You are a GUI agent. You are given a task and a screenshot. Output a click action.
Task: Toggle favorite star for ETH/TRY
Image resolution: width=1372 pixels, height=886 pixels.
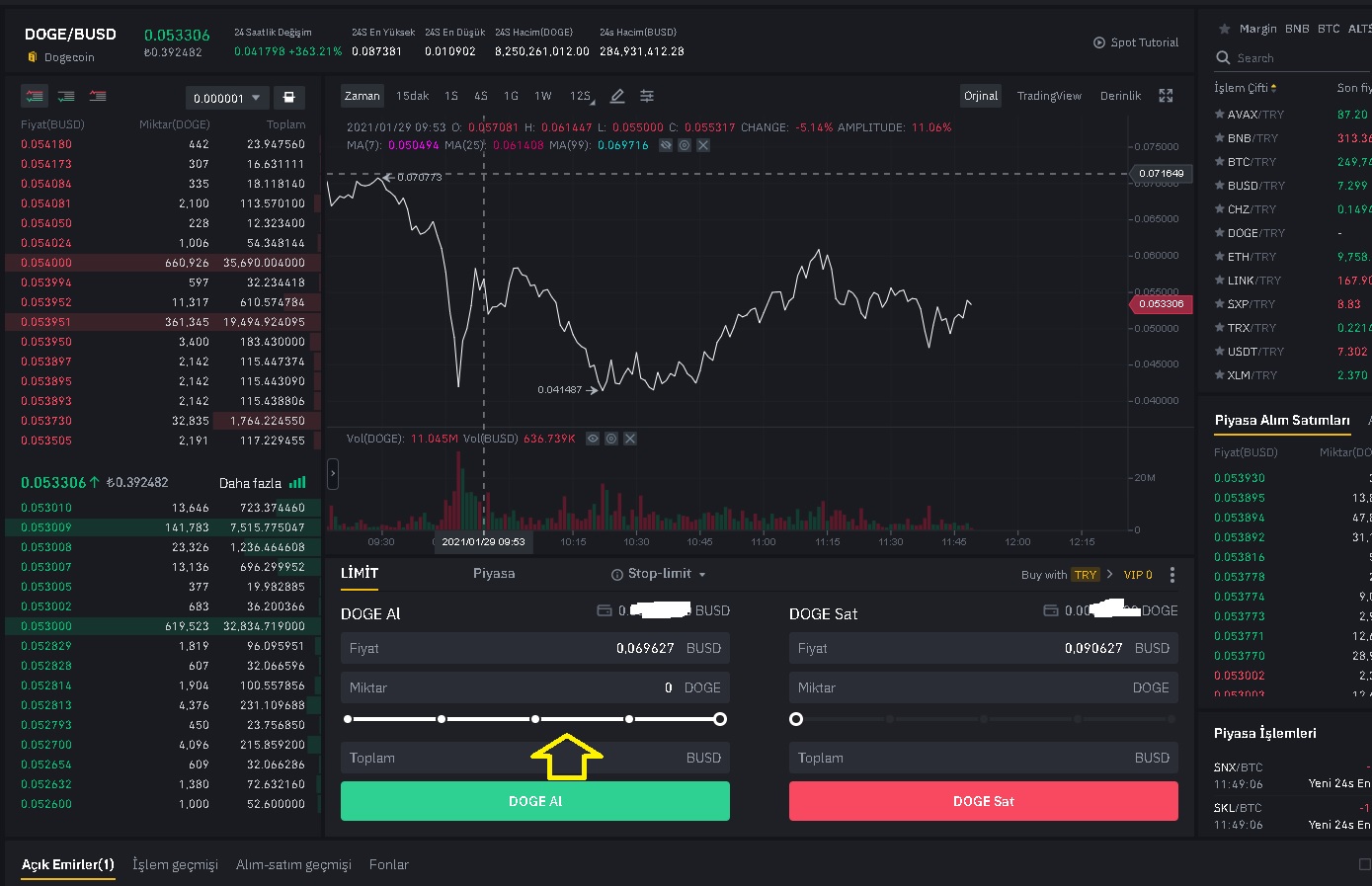click(x=1220, y=257)
